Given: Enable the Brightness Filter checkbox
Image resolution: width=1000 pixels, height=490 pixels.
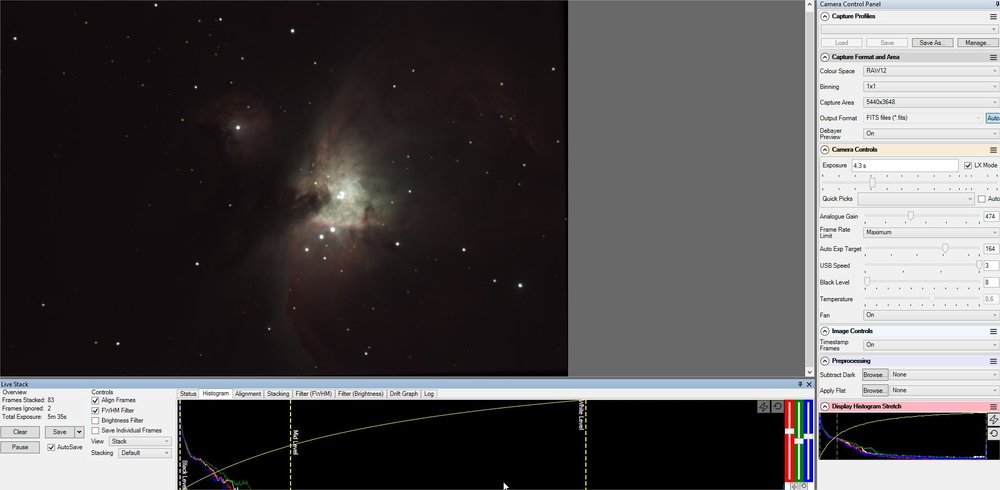Looking at the screenshot, I should click(96, 420).
